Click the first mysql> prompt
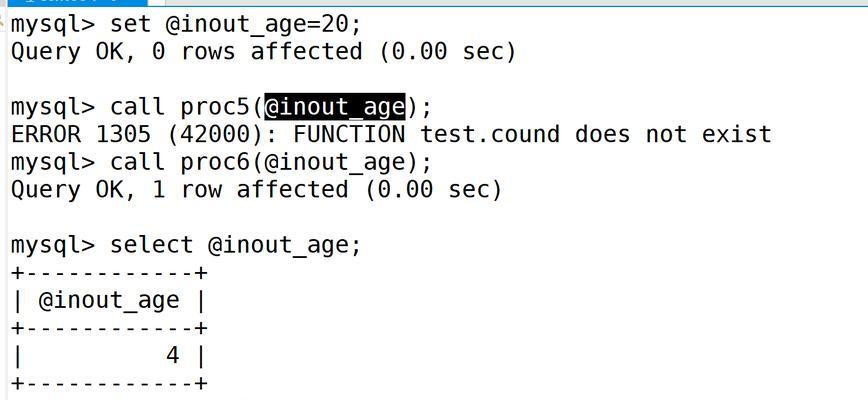The image size is (868, 400). pyautogui.click(x=53, y=25)
